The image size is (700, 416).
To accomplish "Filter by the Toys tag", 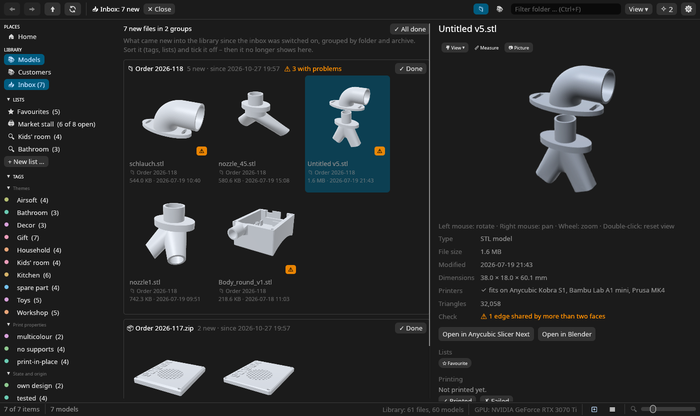I will tap(29, 300).
